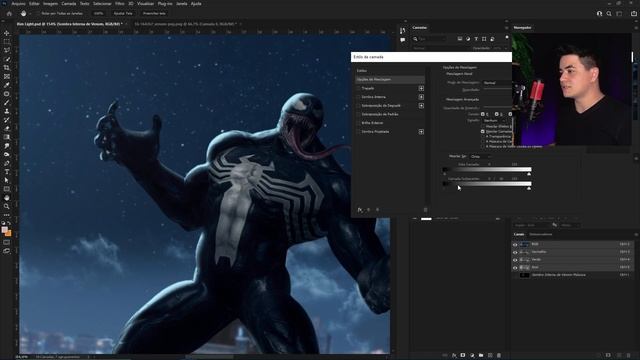Open the Filtro menu

point(120,4)
